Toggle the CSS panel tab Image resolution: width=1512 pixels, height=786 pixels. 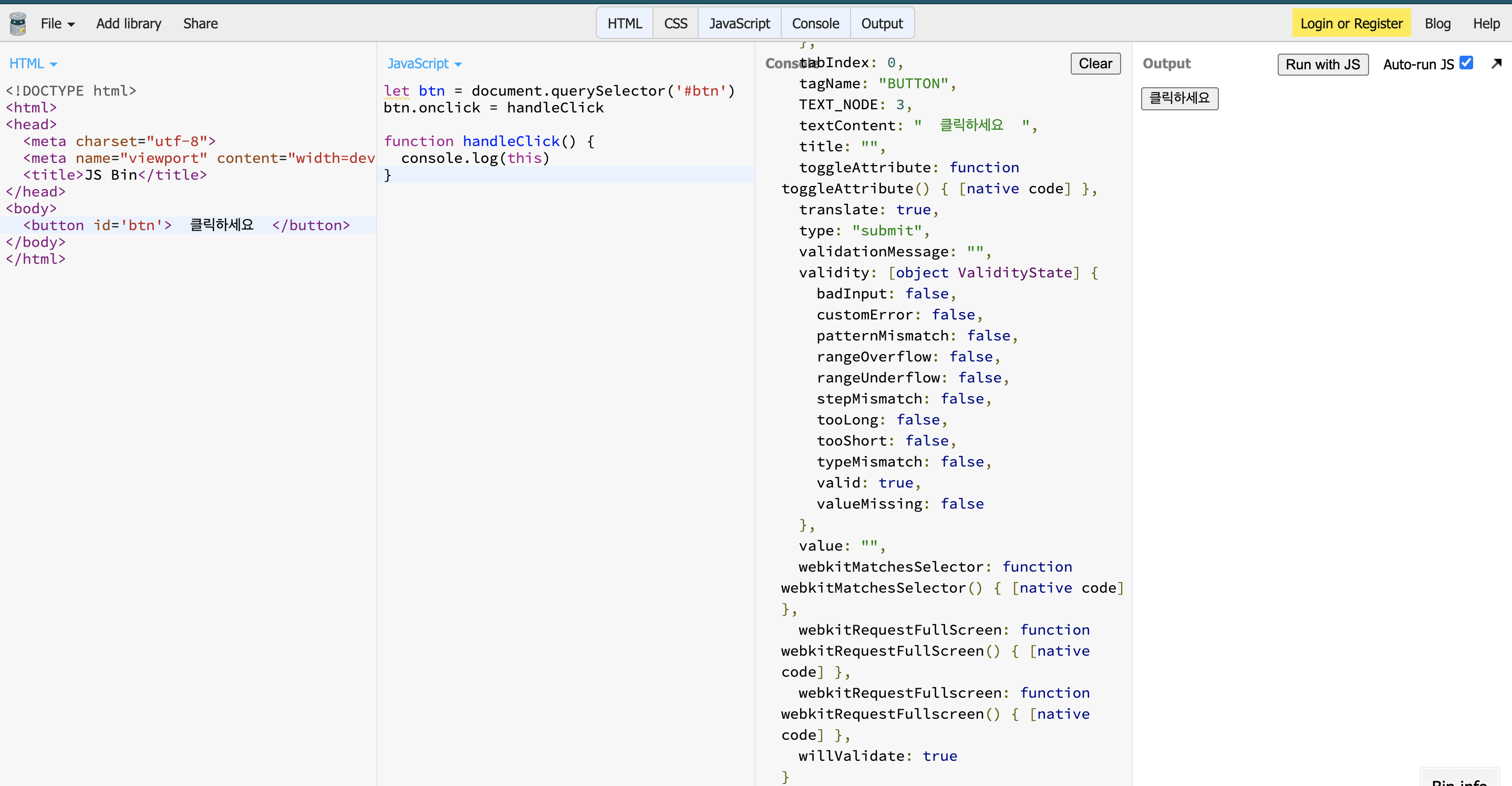pyautogui.click(x=675, y=24)
